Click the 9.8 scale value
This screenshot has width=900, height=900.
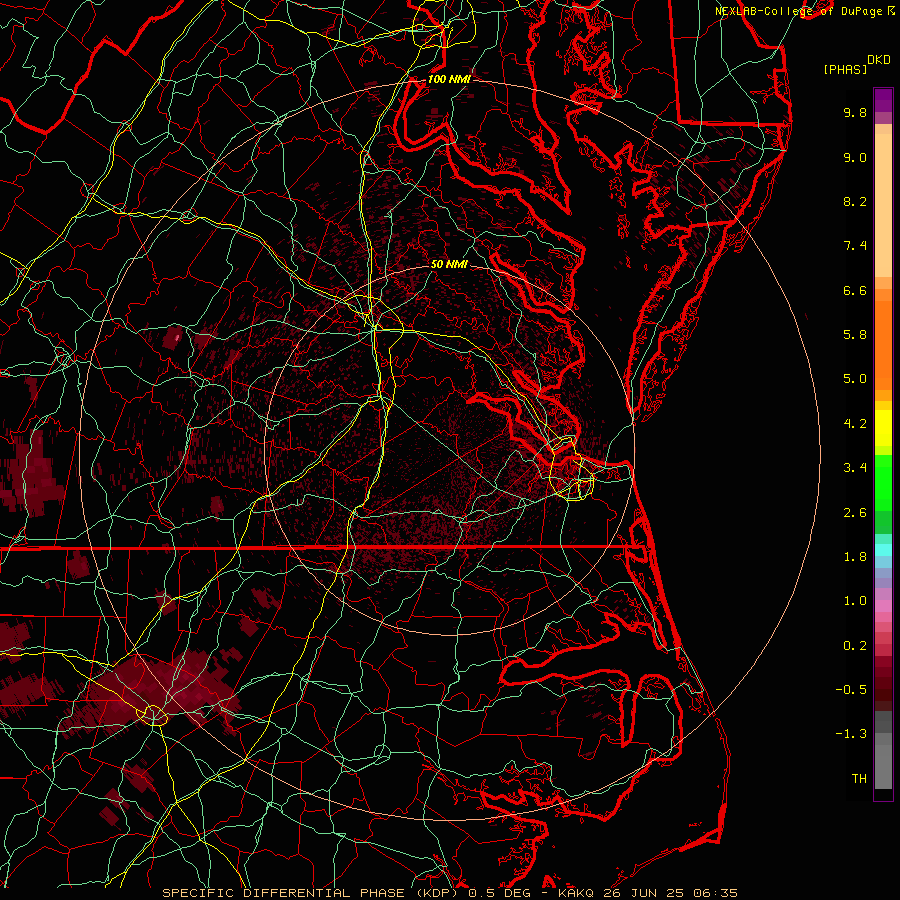click(x=855, y=112)
